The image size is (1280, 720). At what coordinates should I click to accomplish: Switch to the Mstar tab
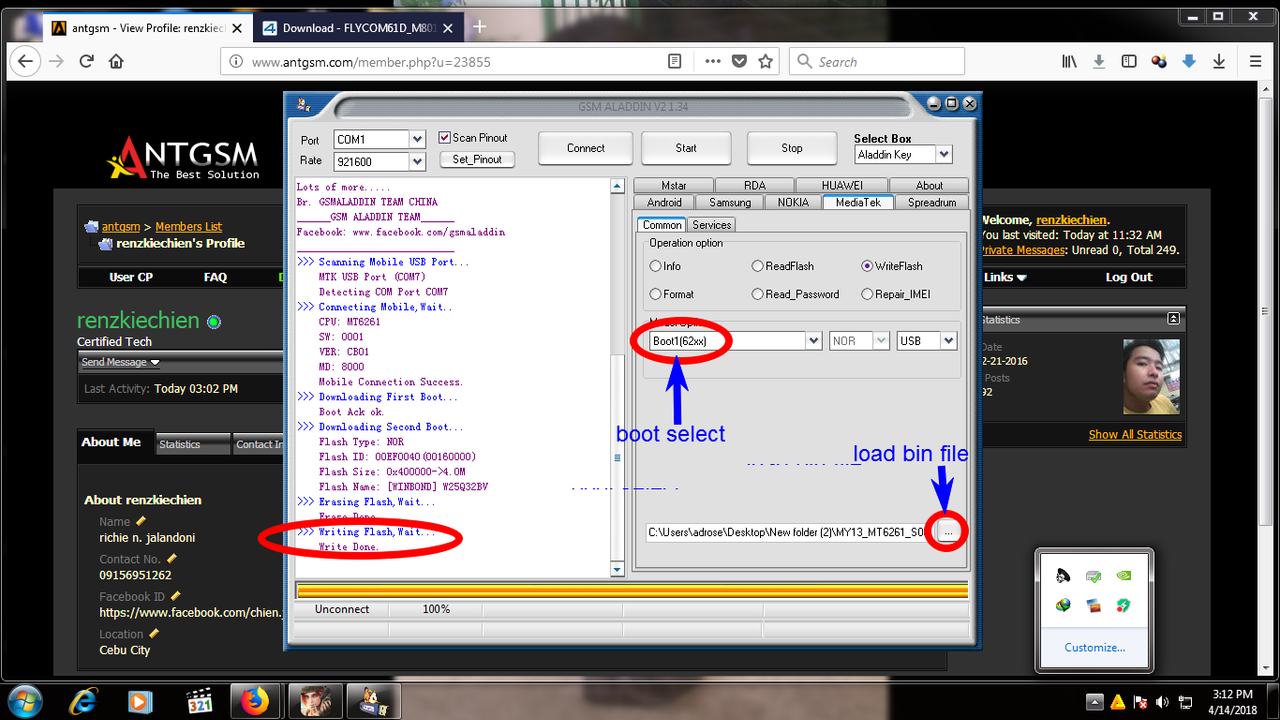pyautogui.click(x=673, y=185)
